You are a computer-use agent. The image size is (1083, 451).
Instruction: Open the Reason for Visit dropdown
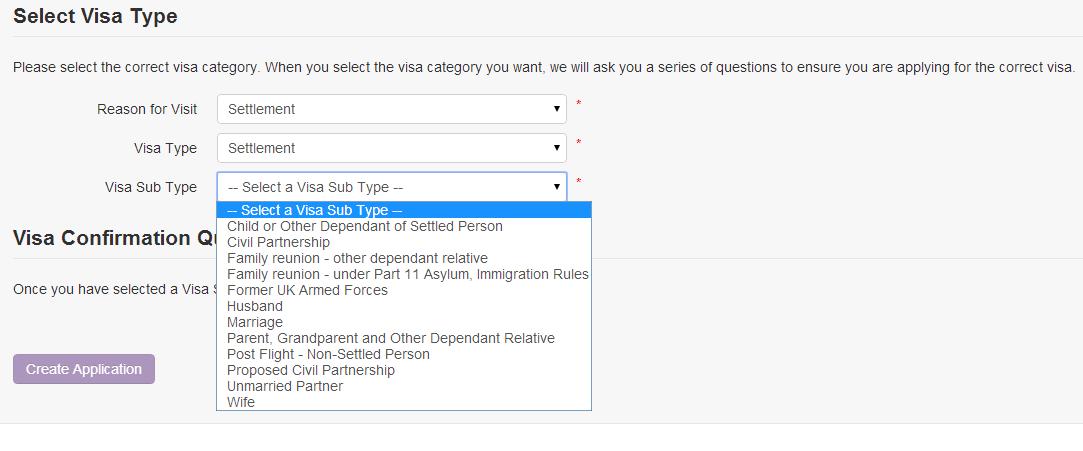pos(391,109)
